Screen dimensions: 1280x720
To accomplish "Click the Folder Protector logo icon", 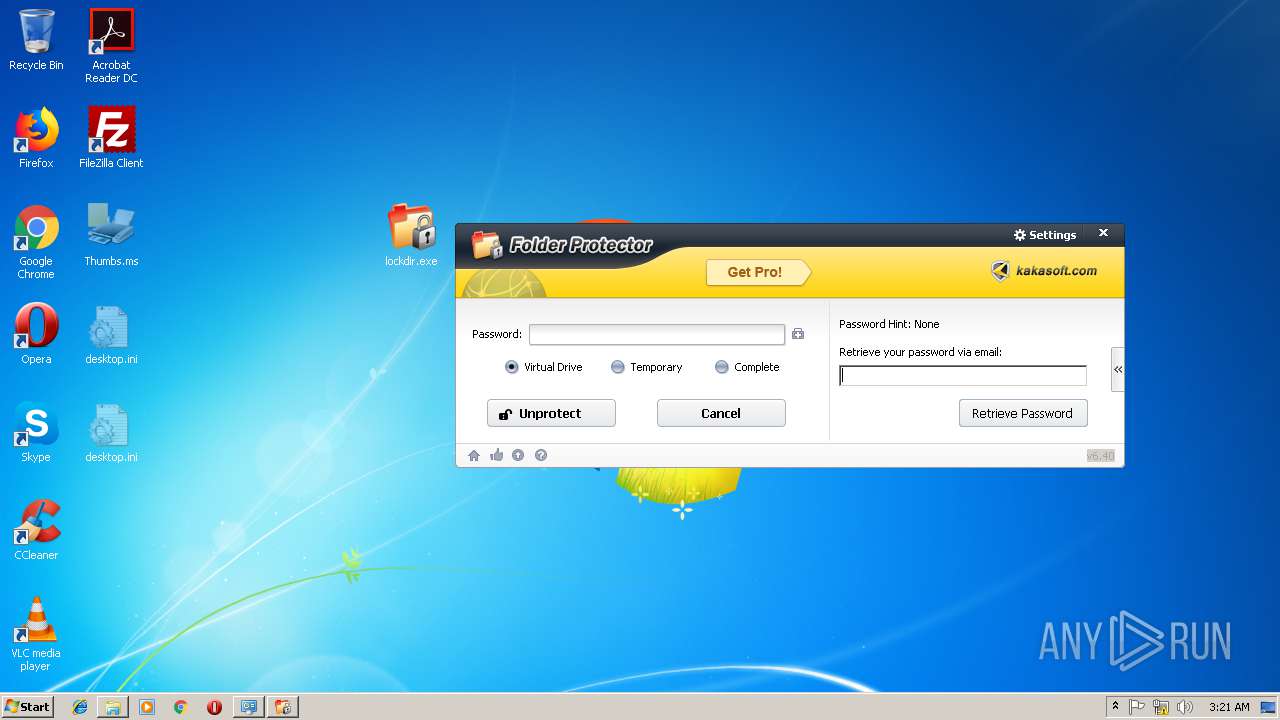I will [487, 245].
